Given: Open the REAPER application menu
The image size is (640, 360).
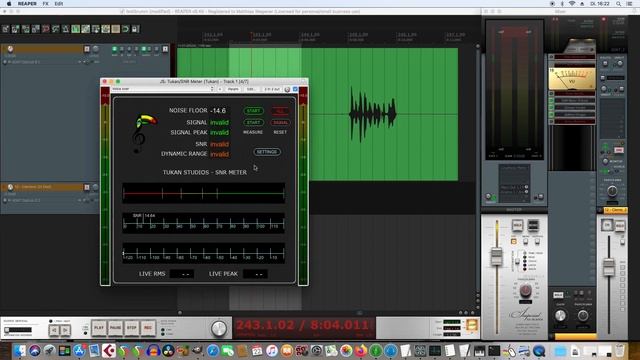Looking at the screenshot, I should tap(27, 4).
